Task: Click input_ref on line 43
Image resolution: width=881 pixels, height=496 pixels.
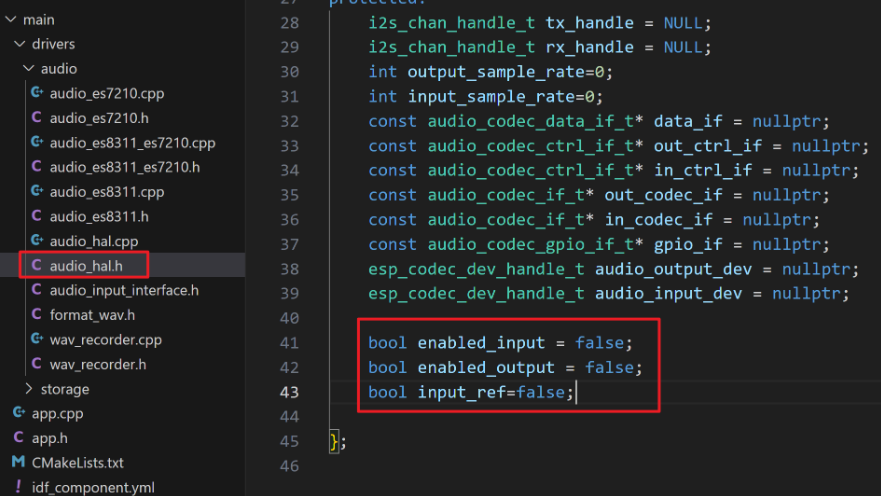Action: click(462, 392)
